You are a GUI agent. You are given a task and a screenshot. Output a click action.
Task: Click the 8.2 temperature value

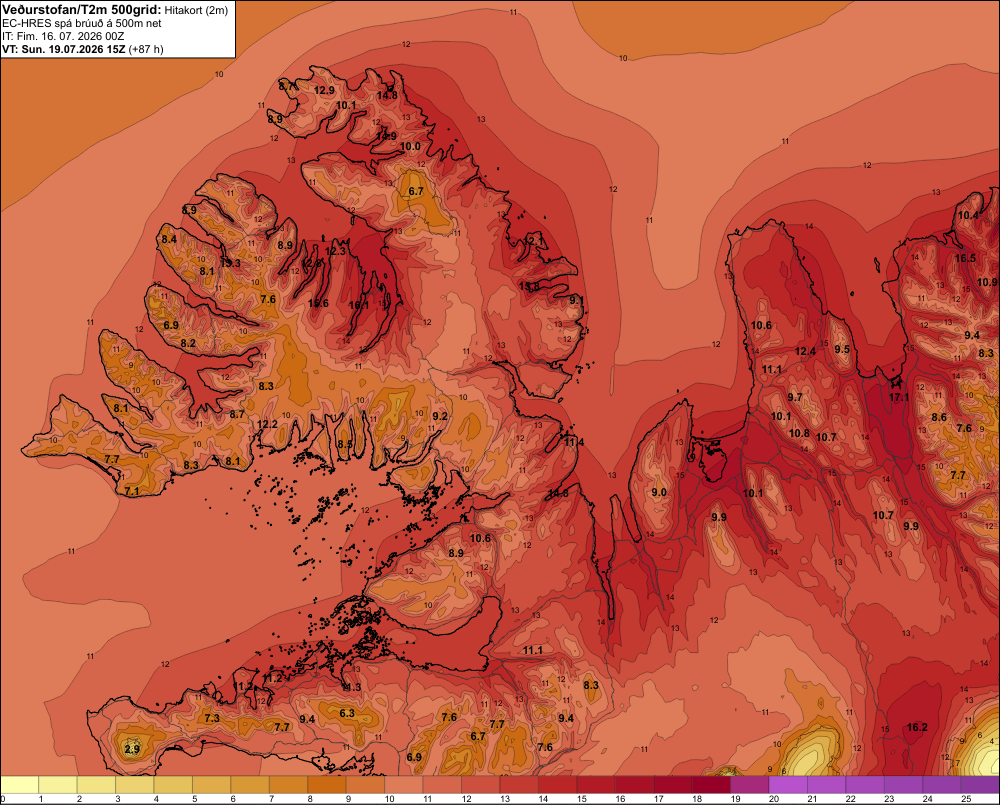tap(188, 343)
